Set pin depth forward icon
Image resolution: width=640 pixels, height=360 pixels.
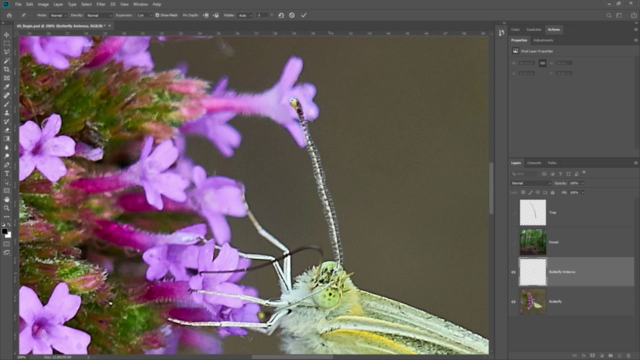(206, 15)
